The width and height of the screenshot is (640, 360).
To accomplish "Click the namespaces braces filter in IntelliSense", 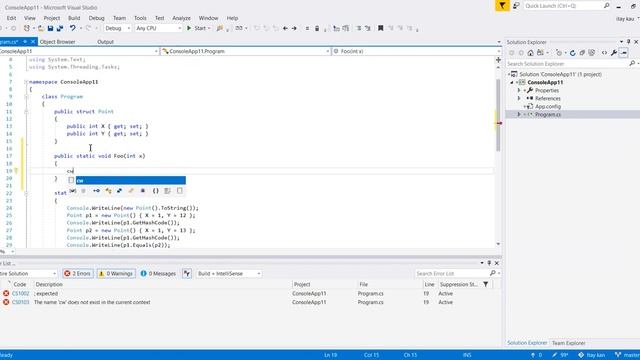I will (156, 191).
